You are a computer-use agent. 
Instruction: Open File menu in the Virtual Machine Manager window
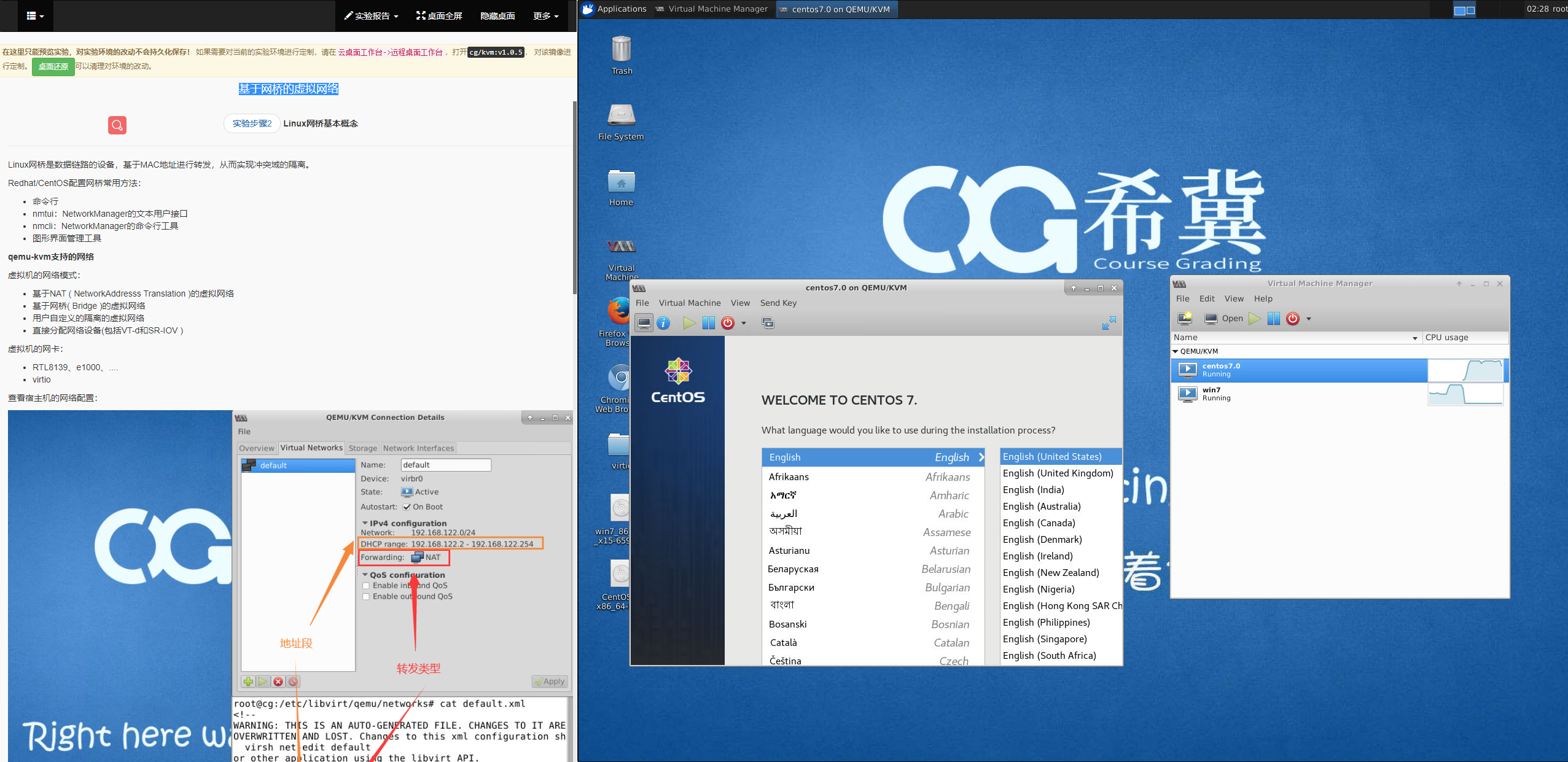point(1182,299)
